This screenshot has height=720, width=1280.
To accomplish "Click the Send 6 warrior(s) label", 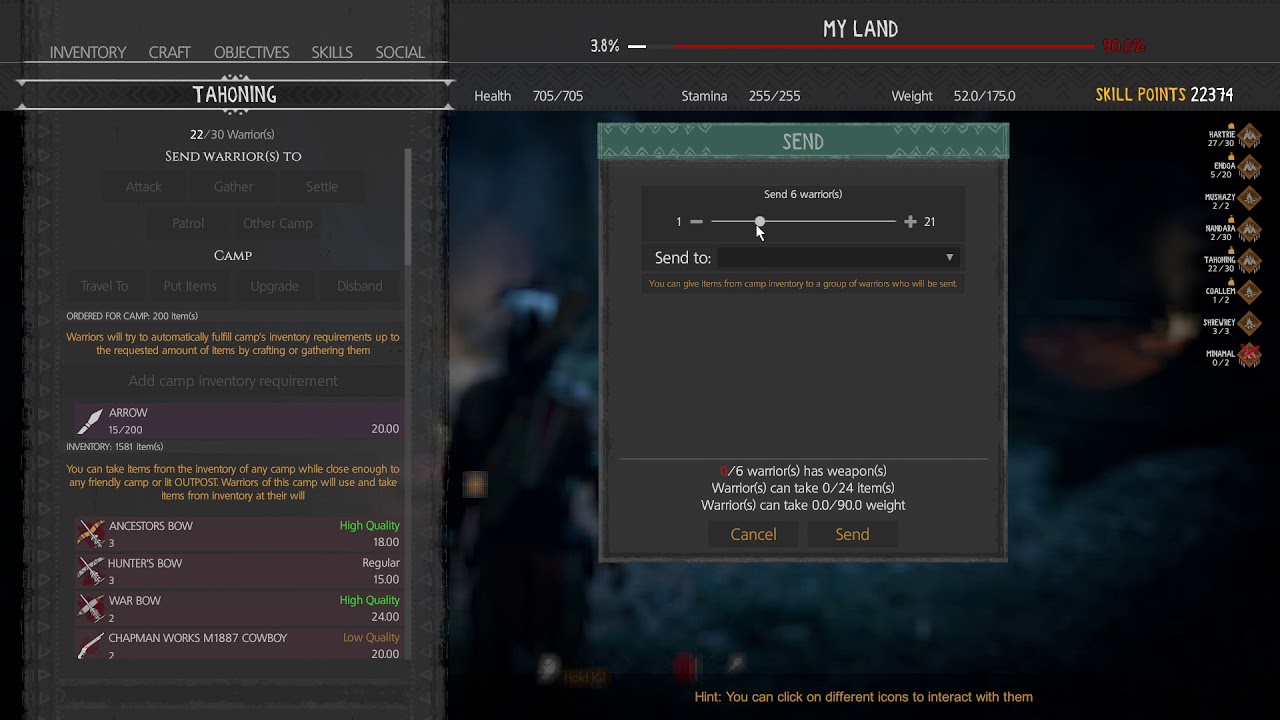I will (x=803, y=194).
